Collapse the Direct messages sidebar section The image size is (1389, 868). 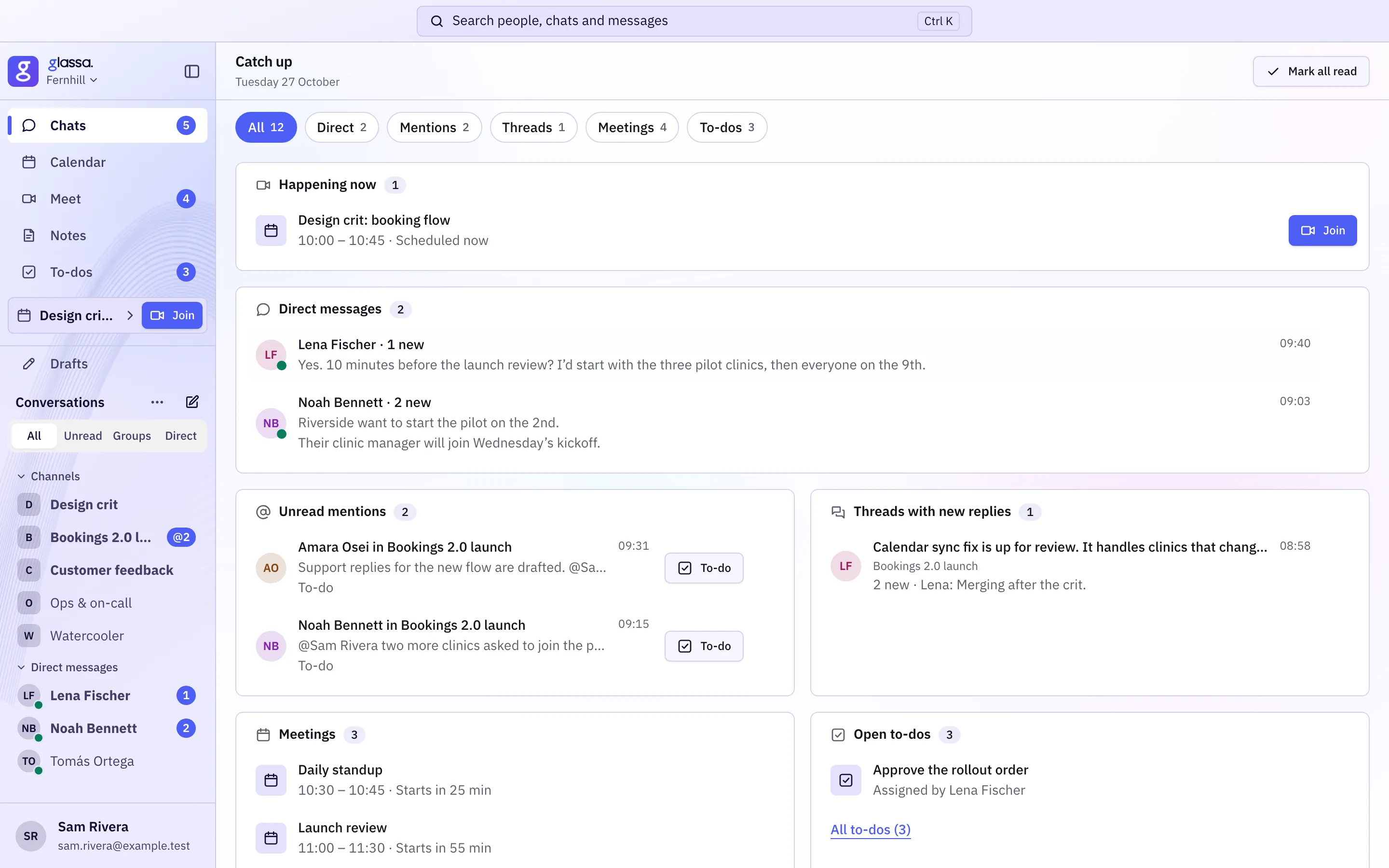[x=21, y=667]
